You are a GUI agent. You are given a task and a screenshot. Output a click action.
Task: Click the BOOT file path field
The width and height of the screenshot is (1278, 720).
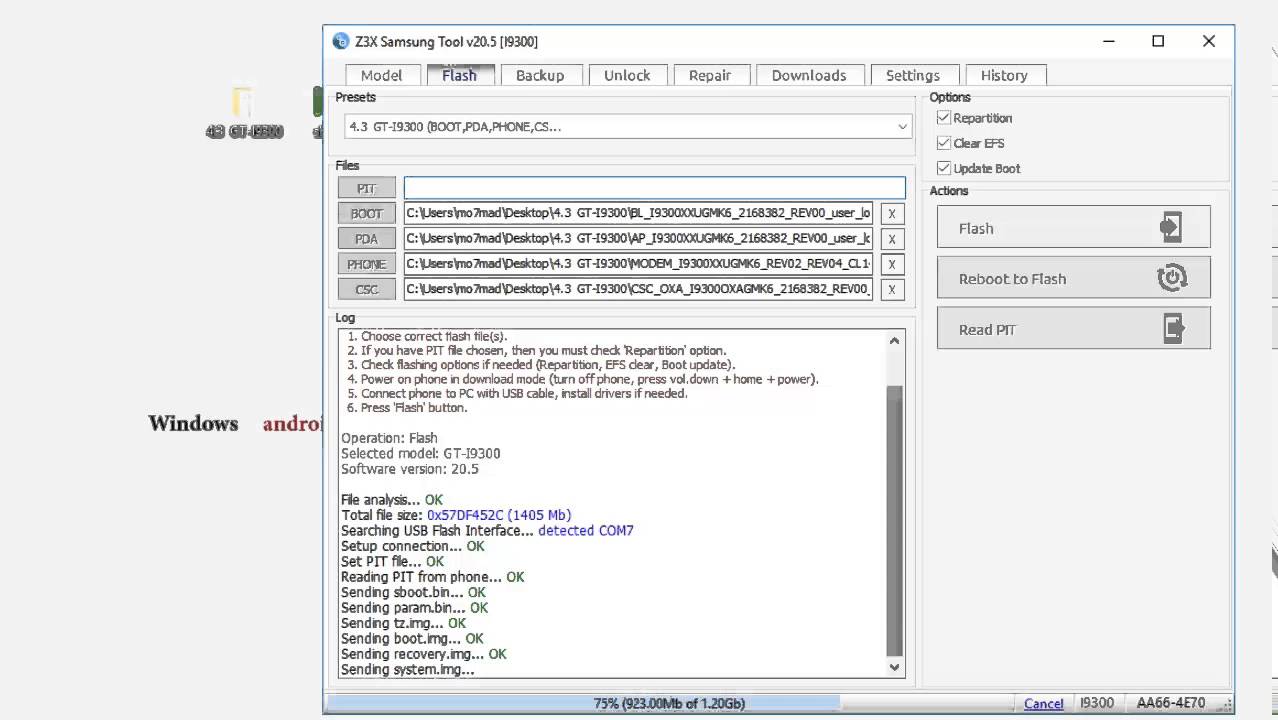click(x=638, y=213)
